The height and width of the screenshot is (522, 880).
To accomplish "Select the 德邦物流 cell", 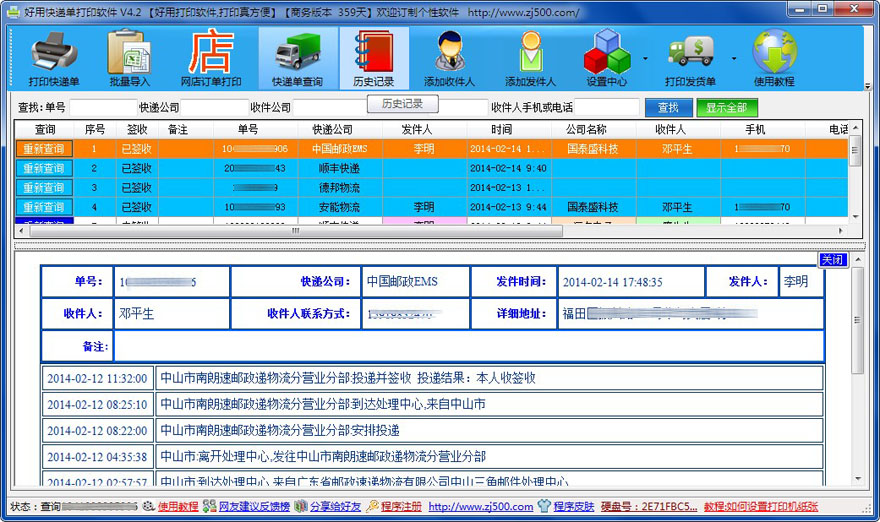I will coord(340,187).
